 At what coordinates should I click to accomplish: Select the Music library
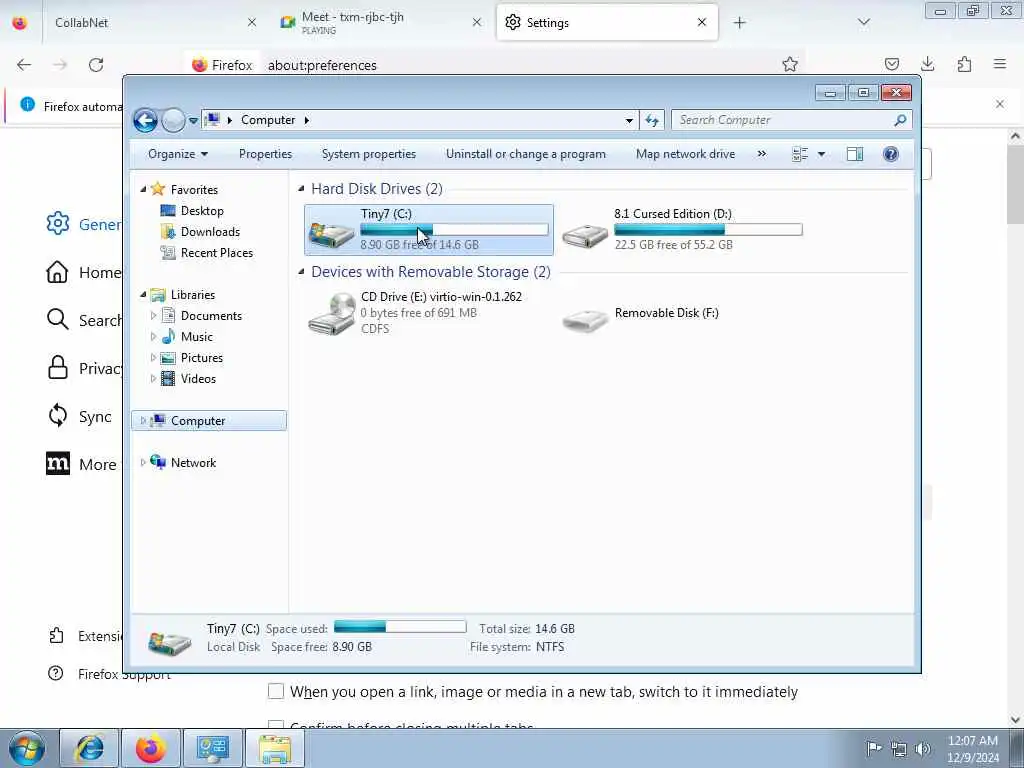196,337
